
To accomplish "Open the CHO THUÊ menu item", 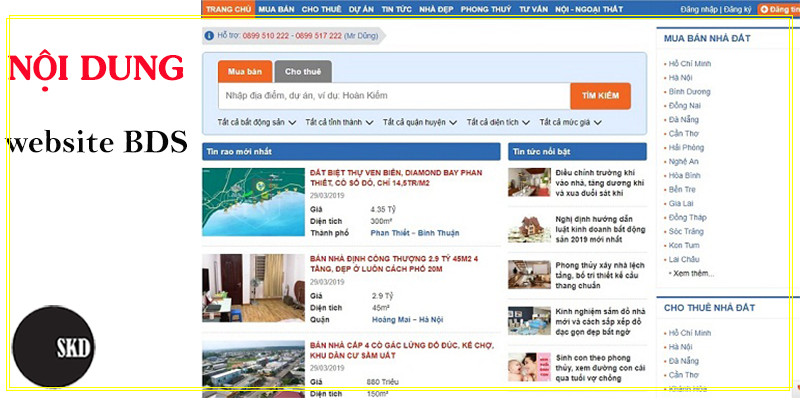I will coord(321,9).
